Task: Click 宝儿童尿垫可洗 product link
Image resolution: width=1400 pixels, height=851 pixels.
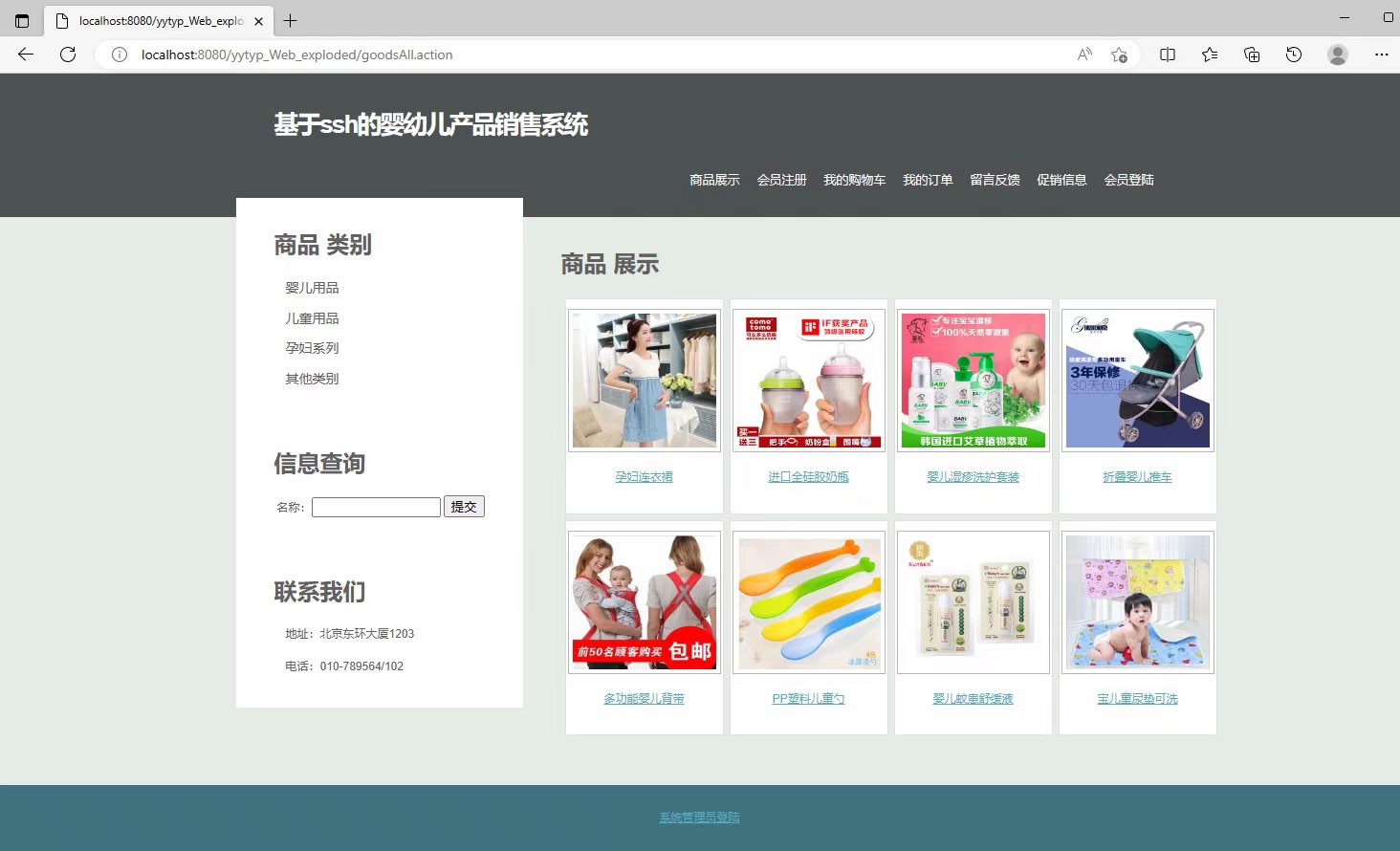Action: [1138, 699]
